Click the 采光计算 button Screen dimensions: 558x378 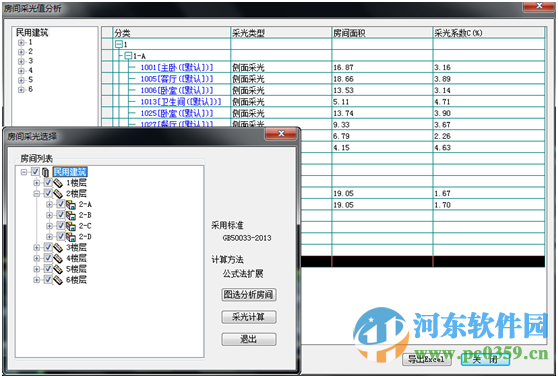(249, 317)
